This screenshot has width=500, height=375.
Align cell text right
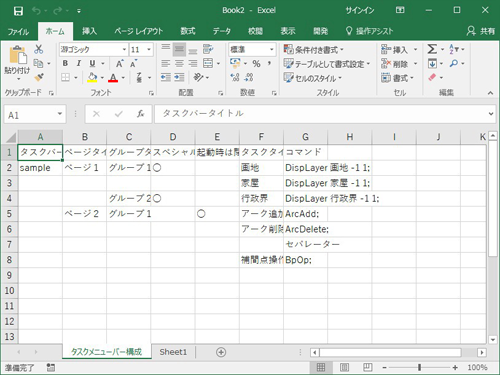coord(193,63)
